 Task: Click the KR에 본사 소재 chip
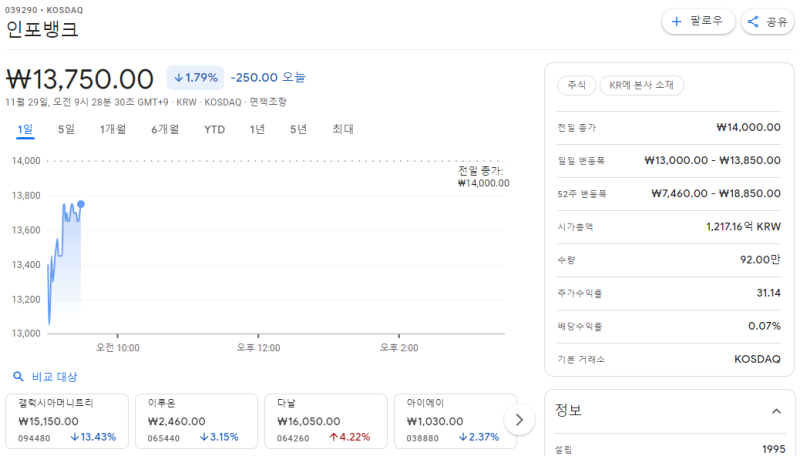(641, 85)
